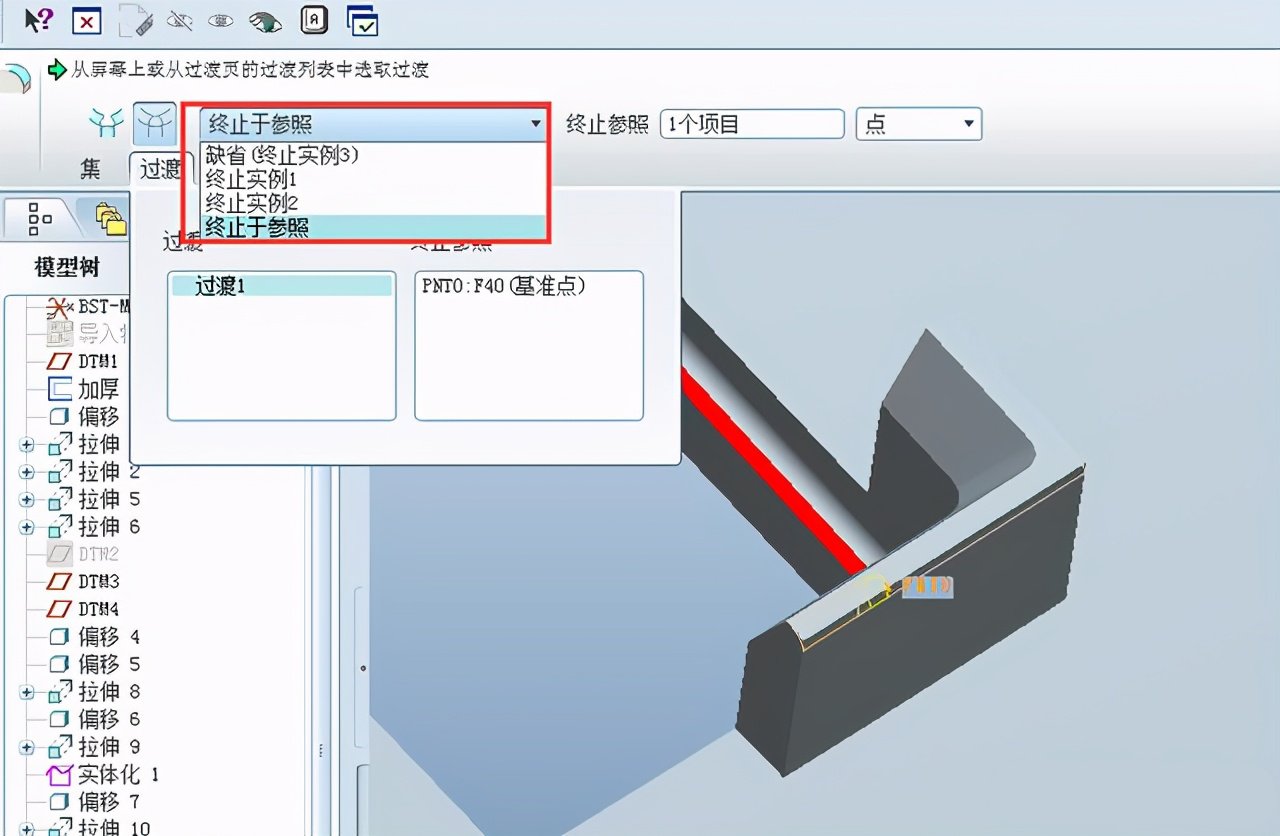The width and height of the screenshot is (1280, 836).
Task: Select the 加厚 thicken feature icon
Action: (60, 388)
